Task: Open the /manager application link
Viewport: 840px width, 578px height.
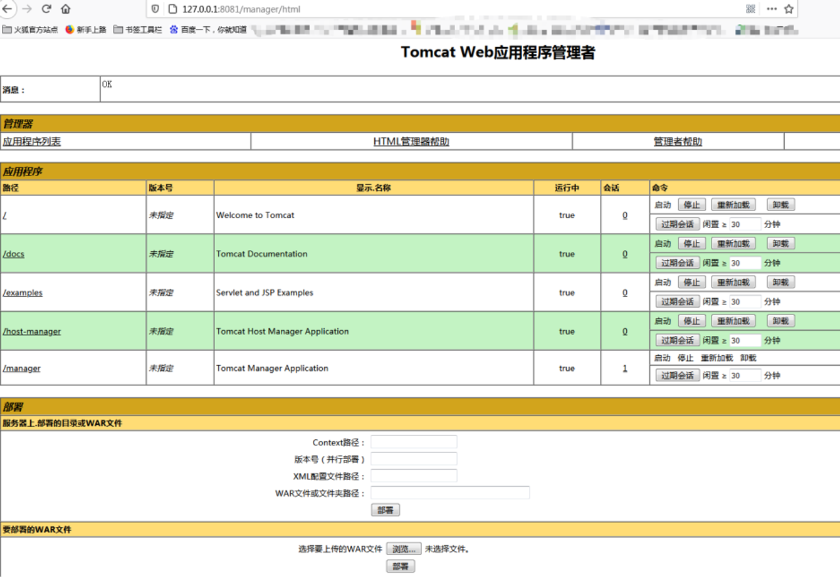Action: point(21,369)
